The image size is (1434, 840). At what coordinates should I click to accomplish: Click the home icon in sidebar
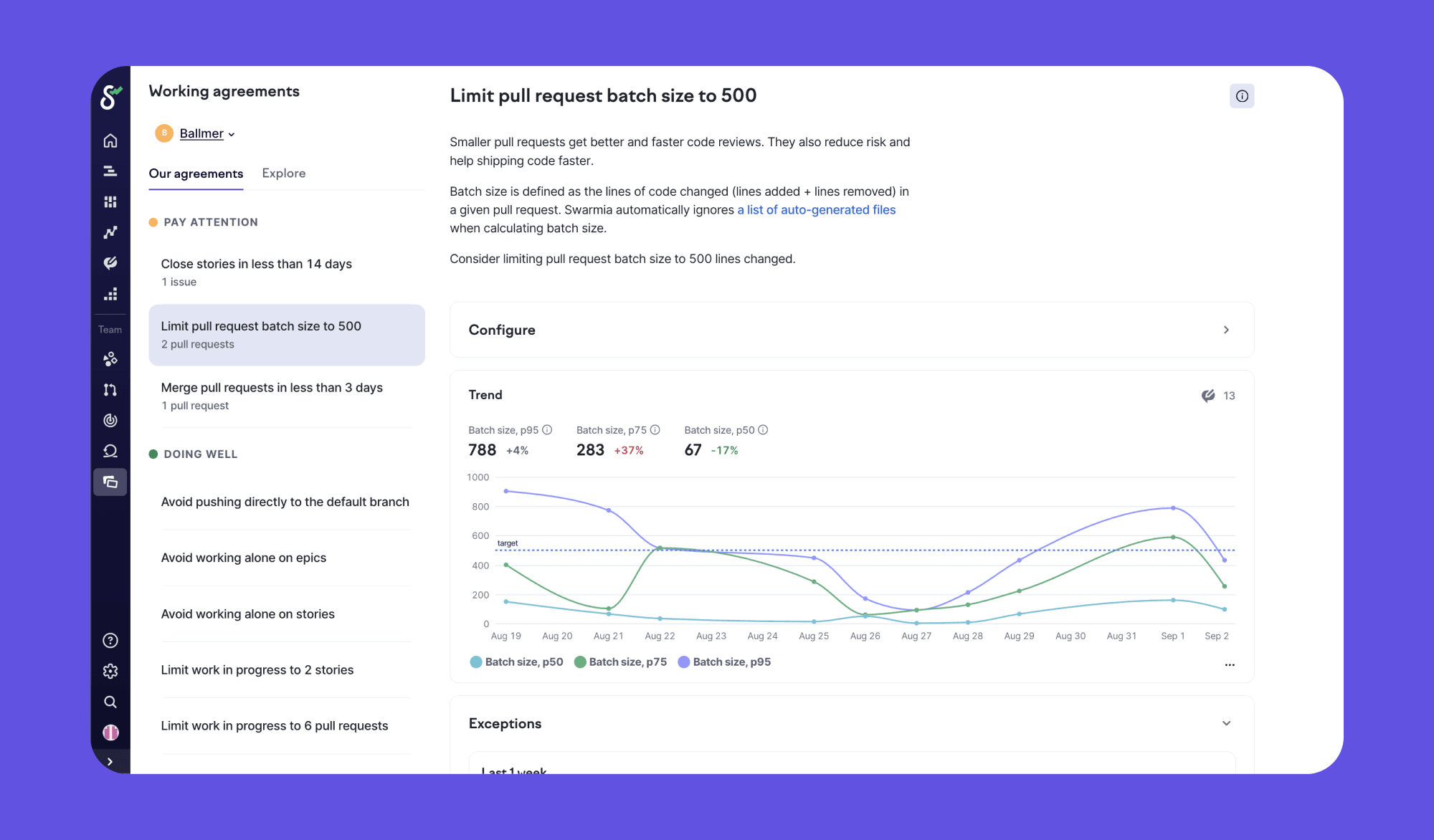point(110,140)
